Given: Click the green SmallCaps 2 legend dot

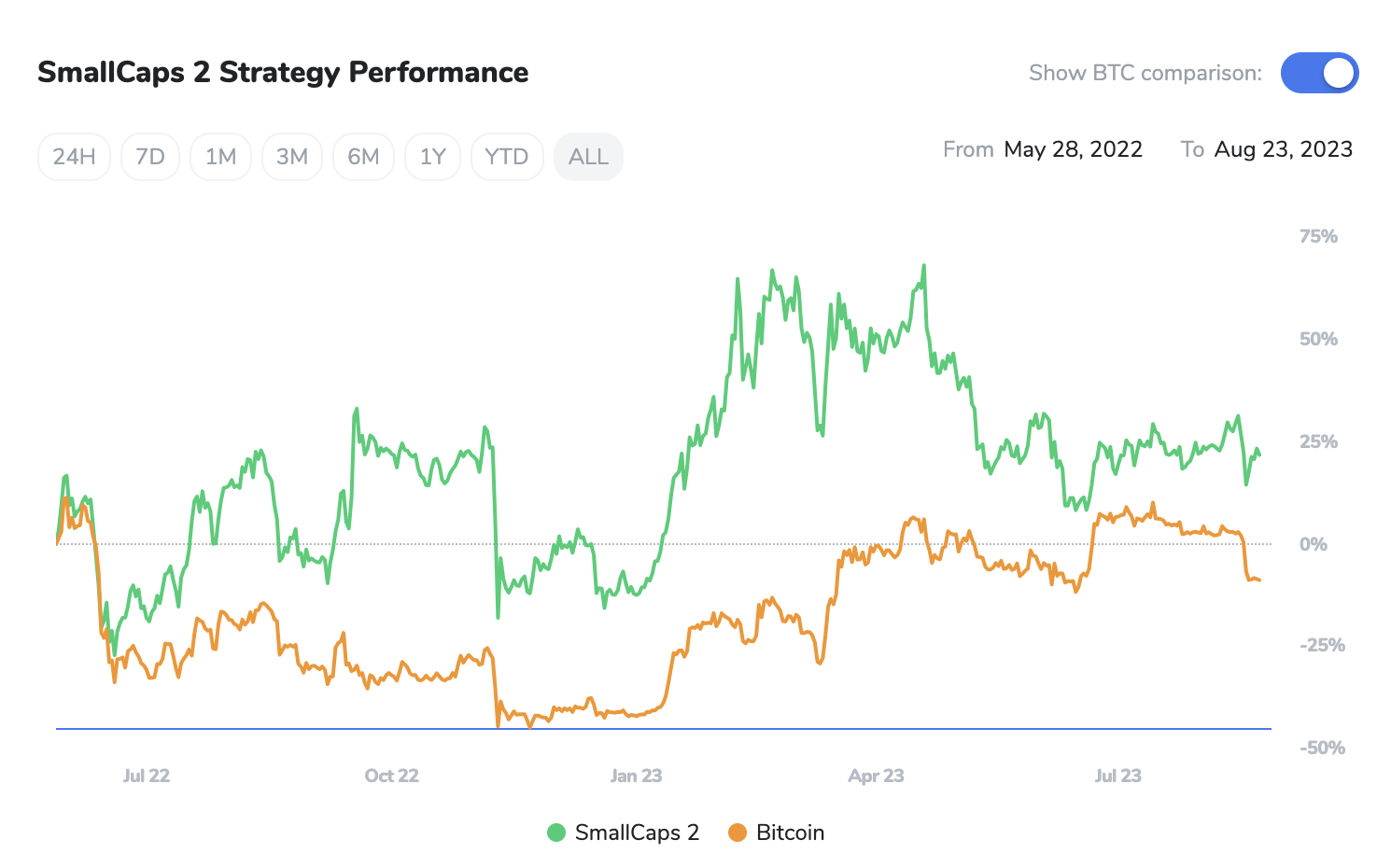Looking at the screenshot, I should (x=556, y=833).
